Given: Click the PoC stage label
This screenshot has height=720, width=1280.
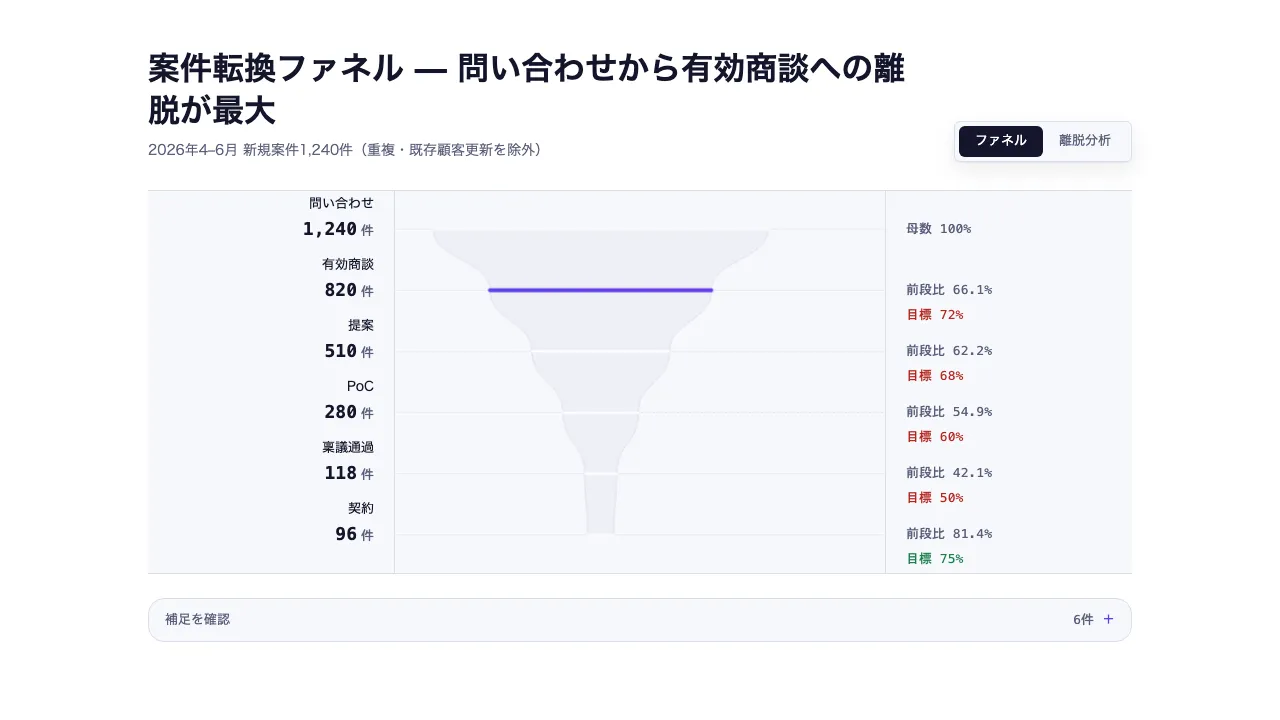Looking at the screenshot, I should 360,386.
